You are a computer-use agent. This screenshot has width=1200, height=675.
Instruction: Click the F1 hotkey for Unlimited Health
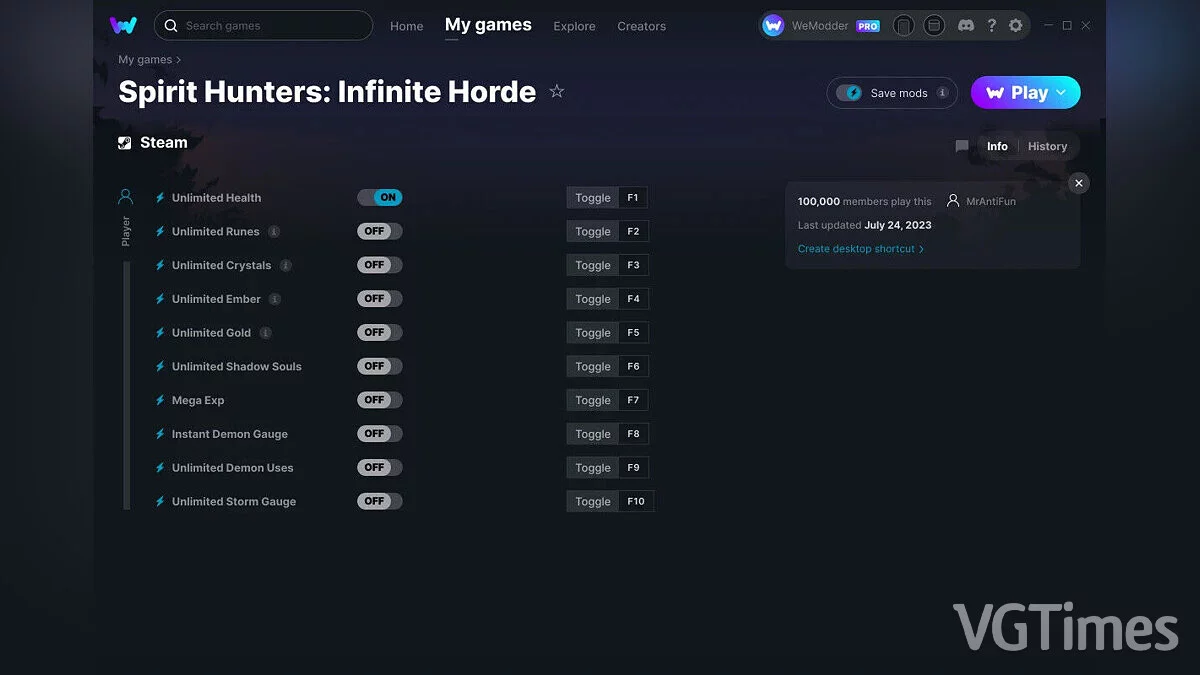(633, 198)
